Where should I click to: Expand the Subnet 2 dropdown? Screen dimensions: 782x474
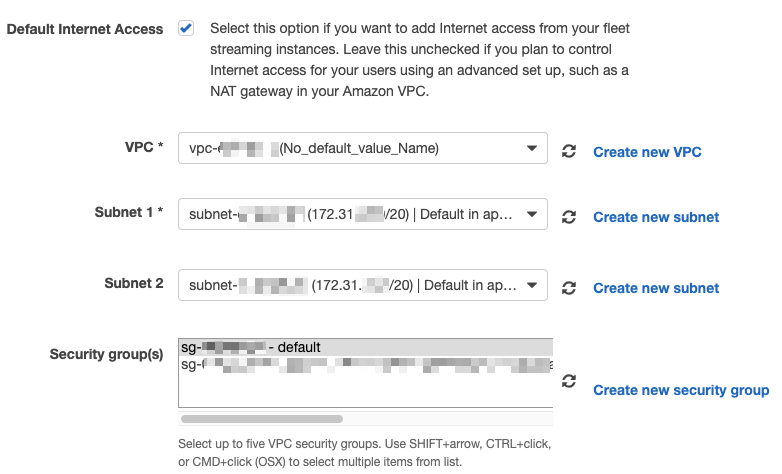pyautogui.click(x=363, y=285)
